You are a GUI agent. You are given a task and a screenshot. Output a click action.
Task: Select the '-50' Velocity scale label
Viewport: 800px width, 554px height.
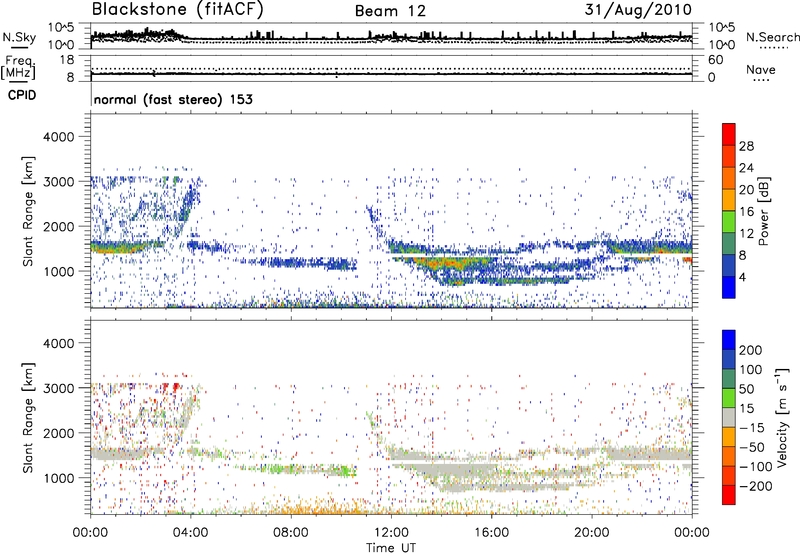[754, 447]
